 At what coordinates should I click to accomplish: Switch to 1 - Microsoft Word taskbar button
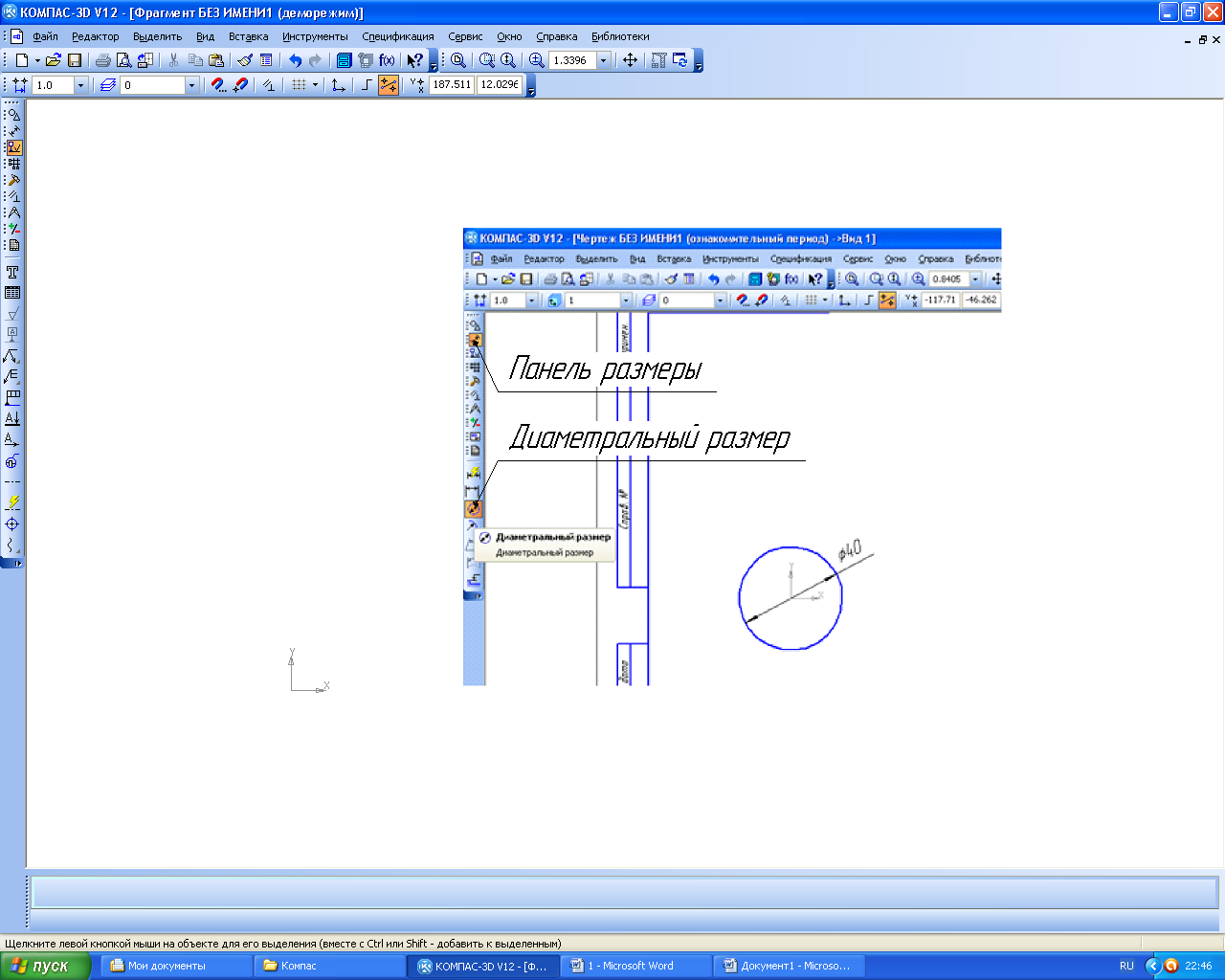(637, 966)
